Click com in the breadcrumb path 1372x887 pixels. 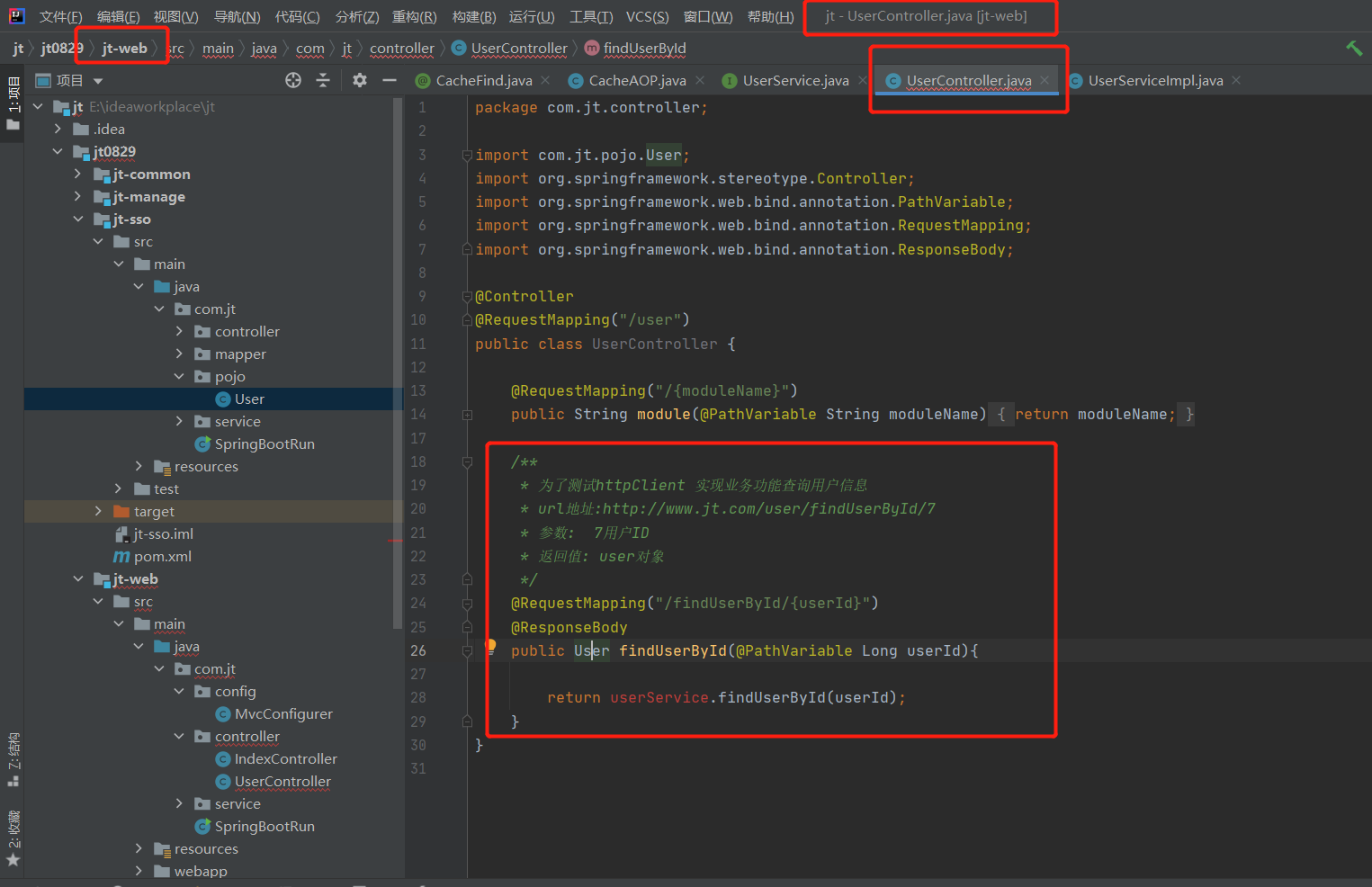310,49
